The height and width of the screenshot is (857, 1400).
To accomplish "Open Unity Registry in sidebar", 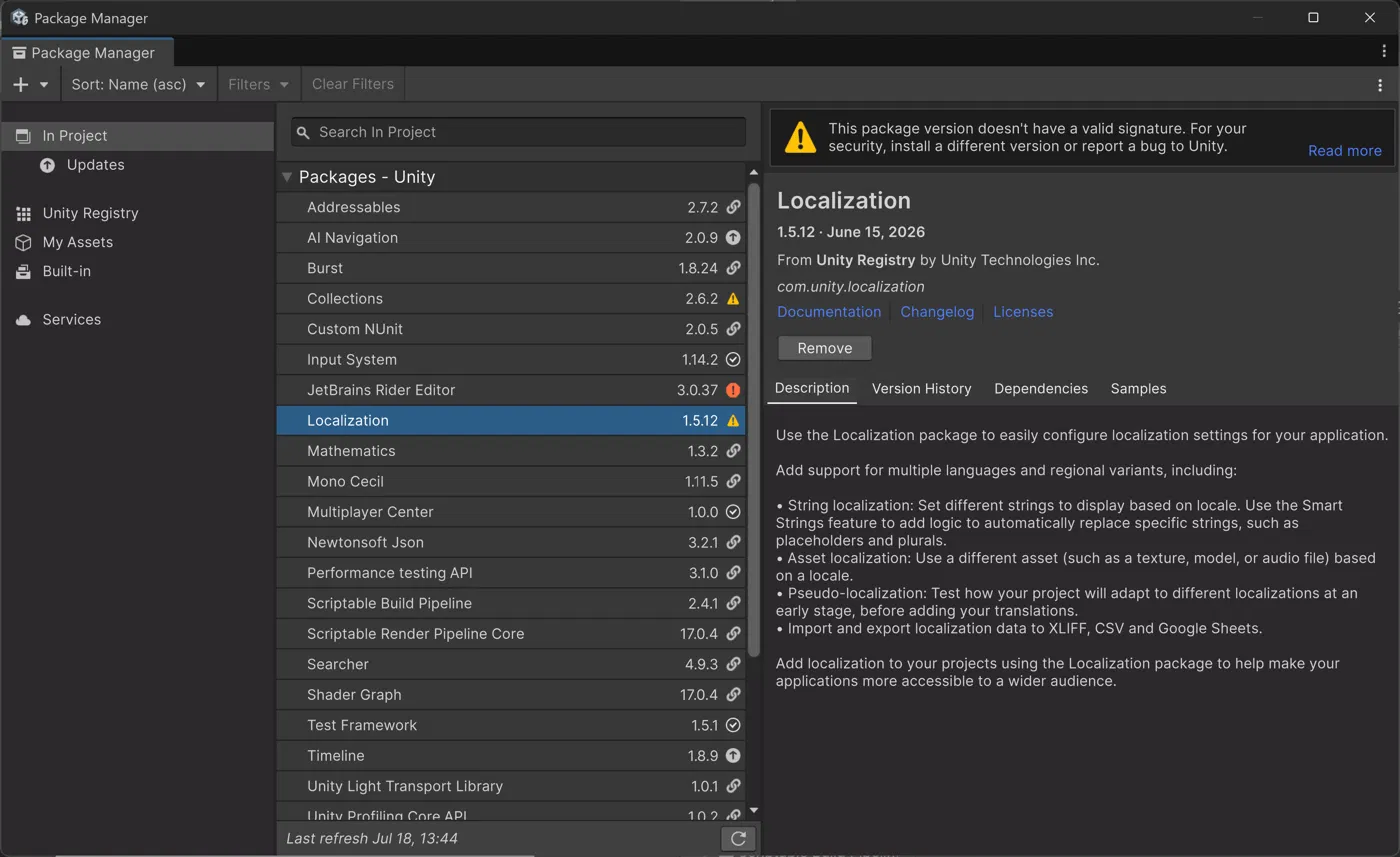I will 137,213.
